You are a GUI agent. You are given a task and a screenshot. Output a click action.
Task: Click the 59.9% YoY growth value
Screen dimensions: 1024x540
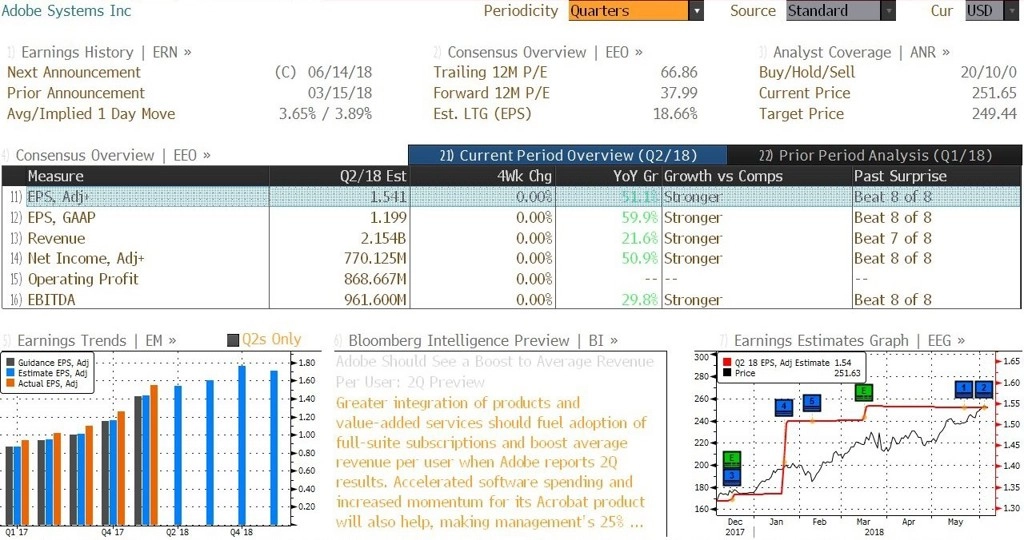point(639,217)
